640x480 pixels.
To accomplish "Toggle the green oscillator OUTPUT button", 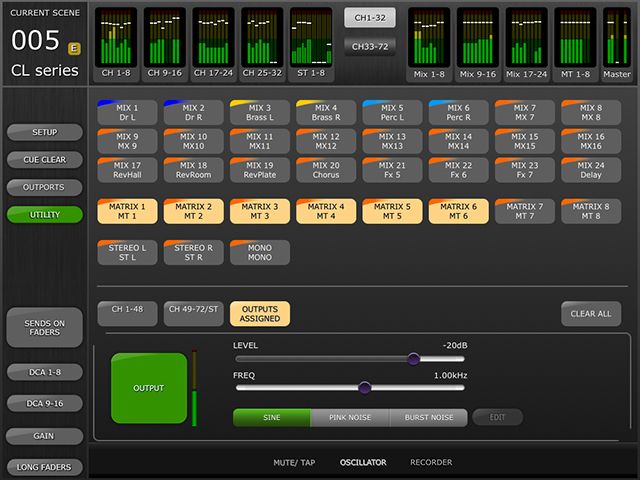I will point(149,388).
